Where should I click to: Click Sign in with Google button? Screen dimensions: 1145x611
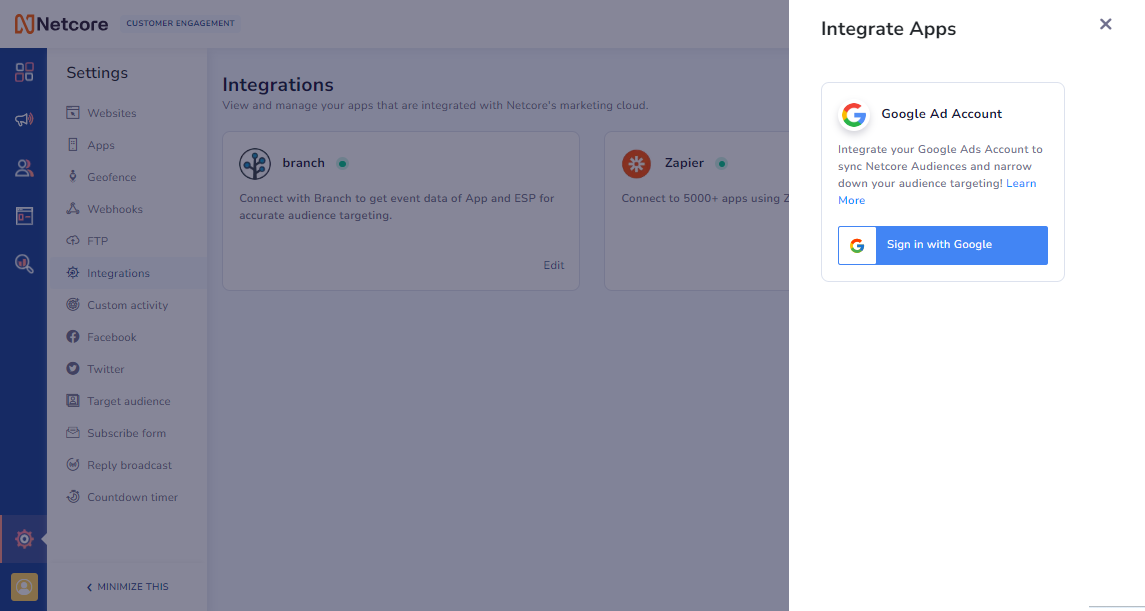(943, 245)
